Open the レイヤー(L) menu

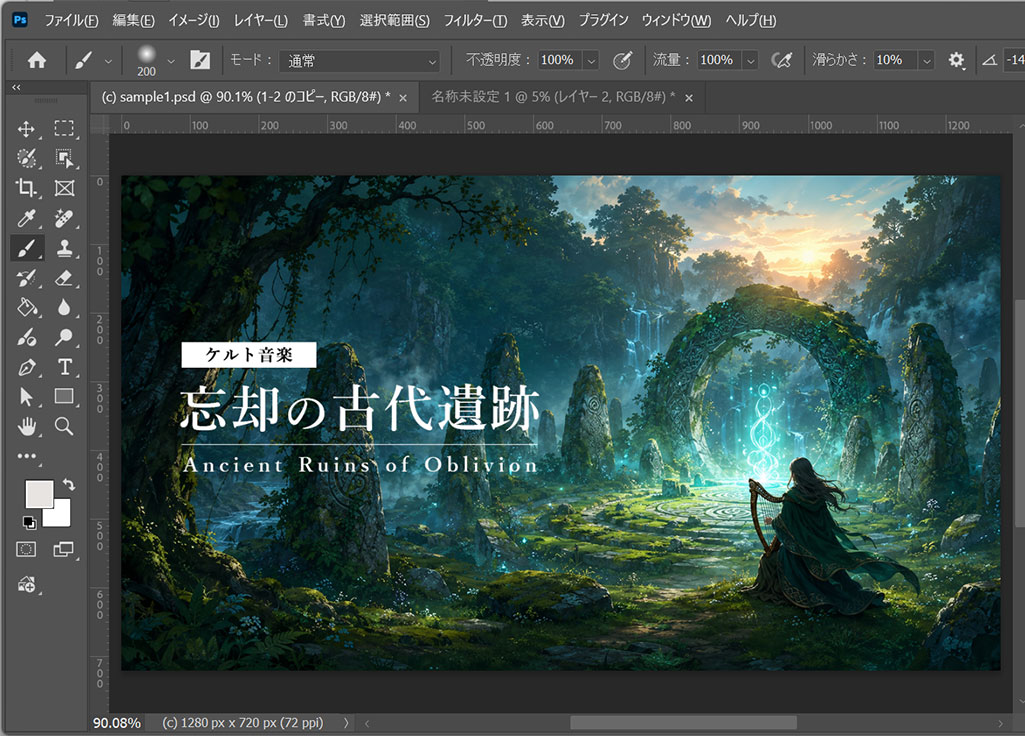(x=261, y=20)
